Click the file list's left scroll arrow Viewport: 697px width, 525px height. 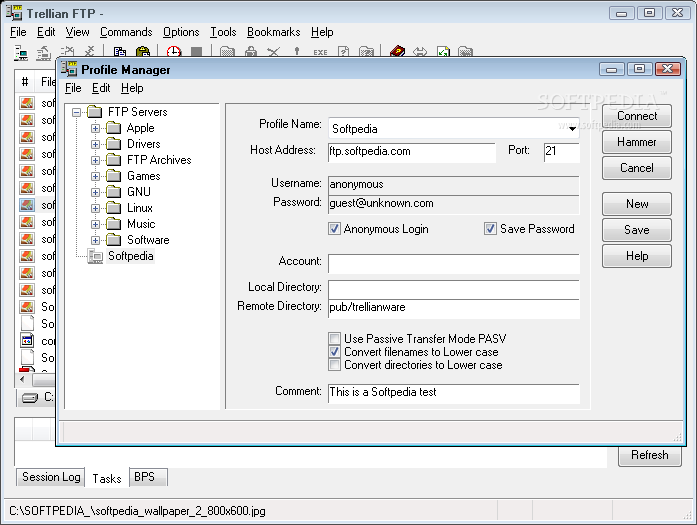[x=23, y=380]
